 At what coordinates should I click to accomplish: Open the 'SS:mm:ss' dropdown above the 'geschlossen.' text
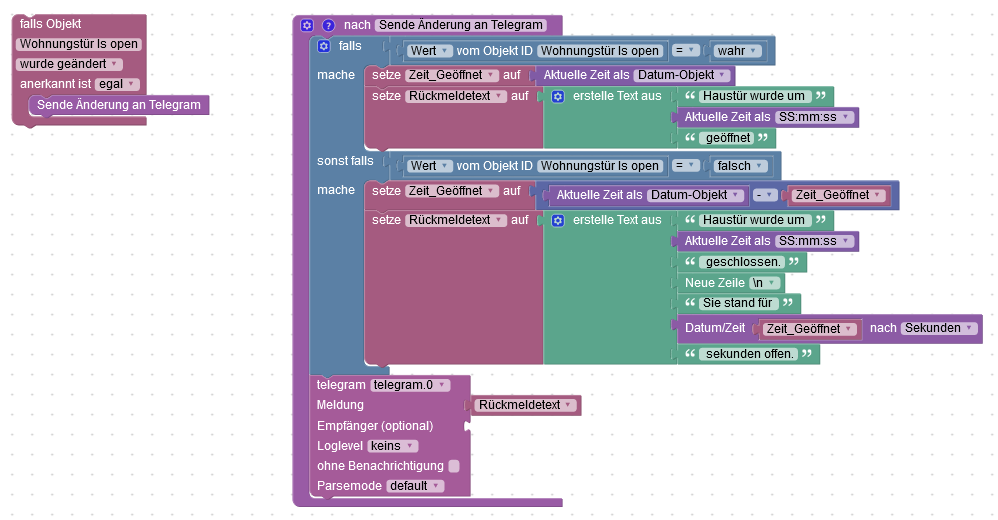tap(815, 241)
